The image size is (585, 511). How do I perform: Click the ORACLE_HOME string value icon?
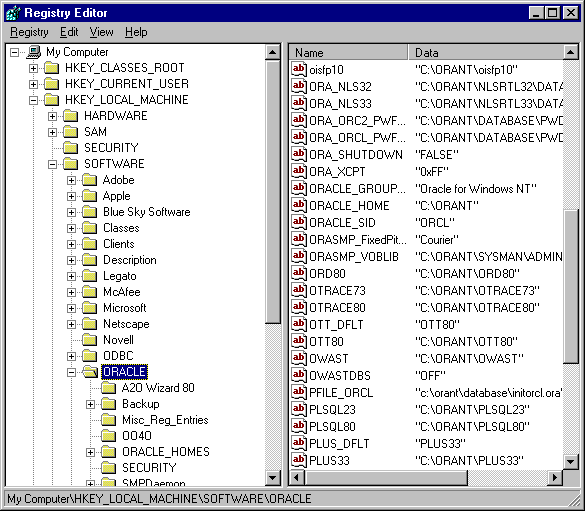(x=299, y=206)
